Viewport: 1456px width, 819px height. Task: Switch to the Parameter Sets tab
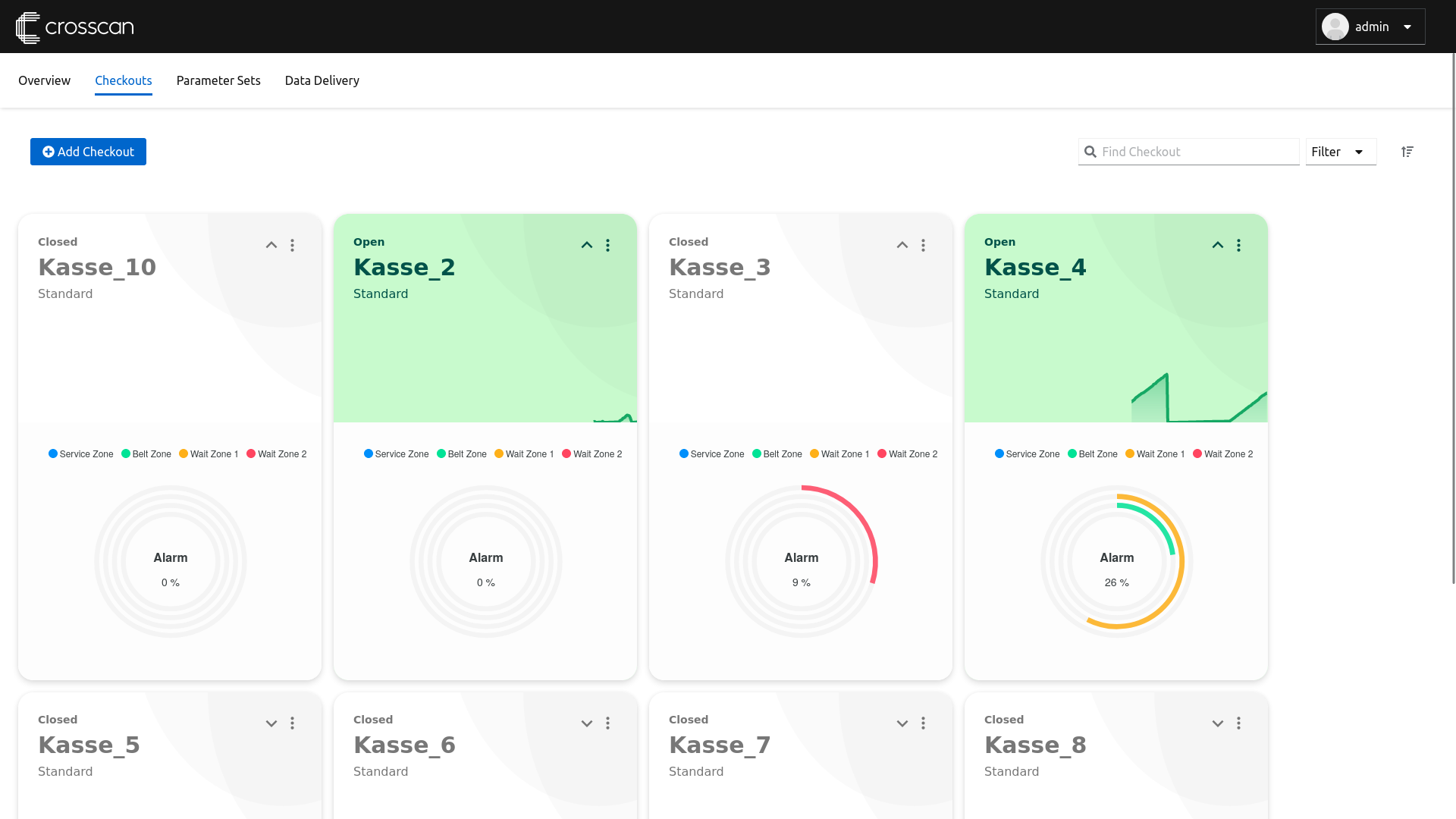pos(218,80)
